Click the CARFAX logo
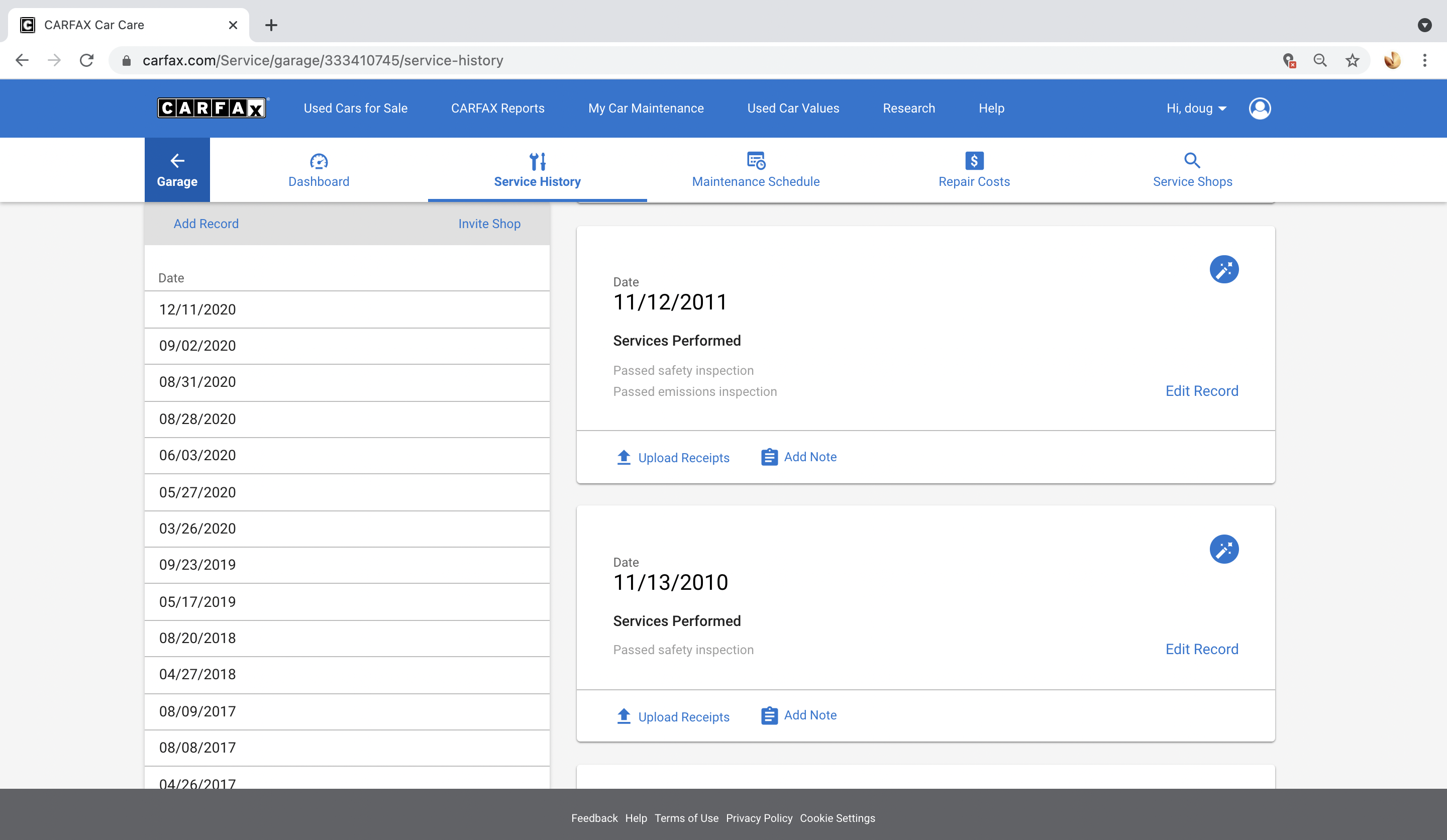 point(212,108)
